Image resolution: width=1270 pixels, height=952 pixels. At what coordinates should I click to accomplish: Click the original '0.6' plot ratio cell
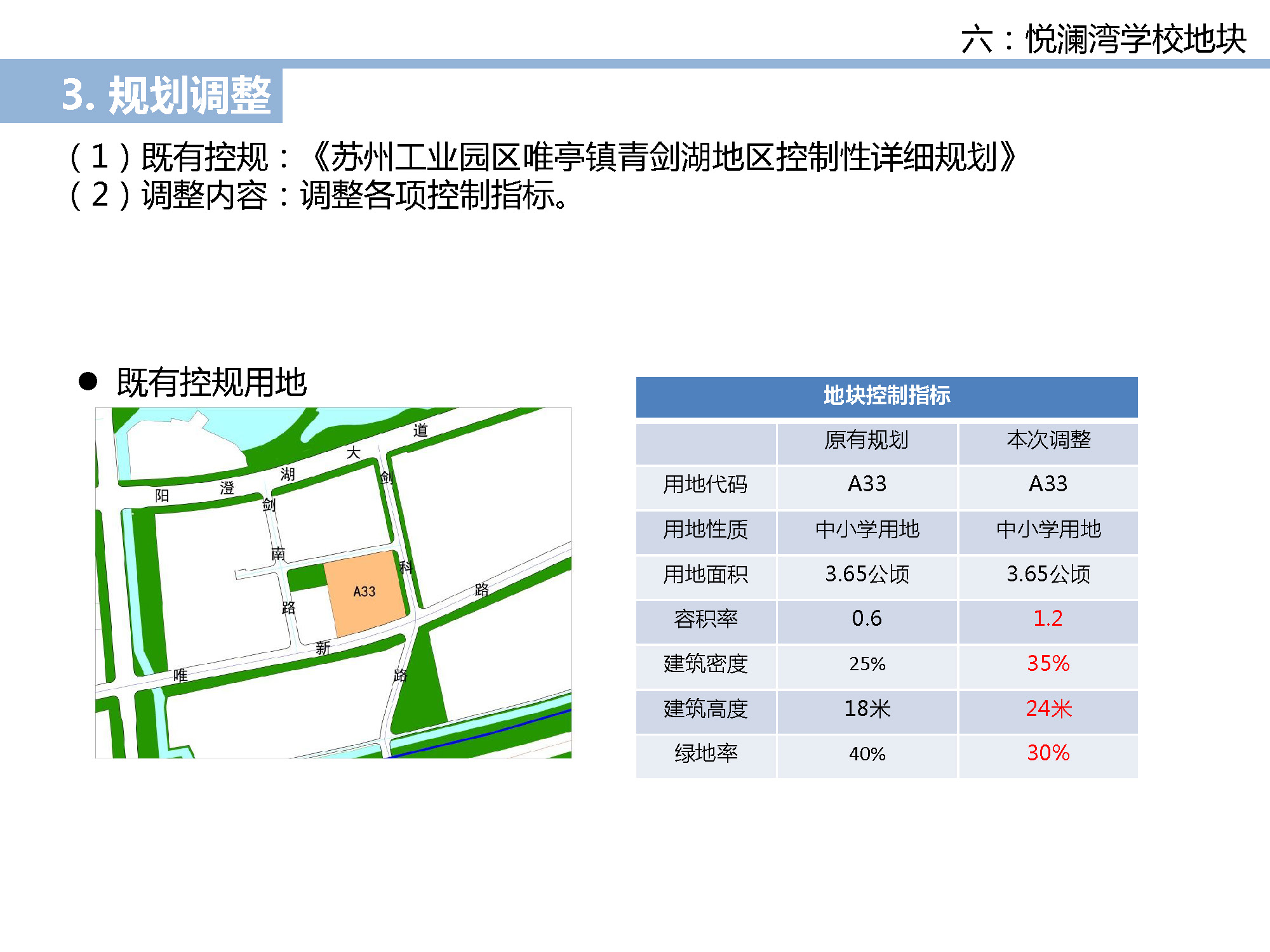[x=866, y=618]
